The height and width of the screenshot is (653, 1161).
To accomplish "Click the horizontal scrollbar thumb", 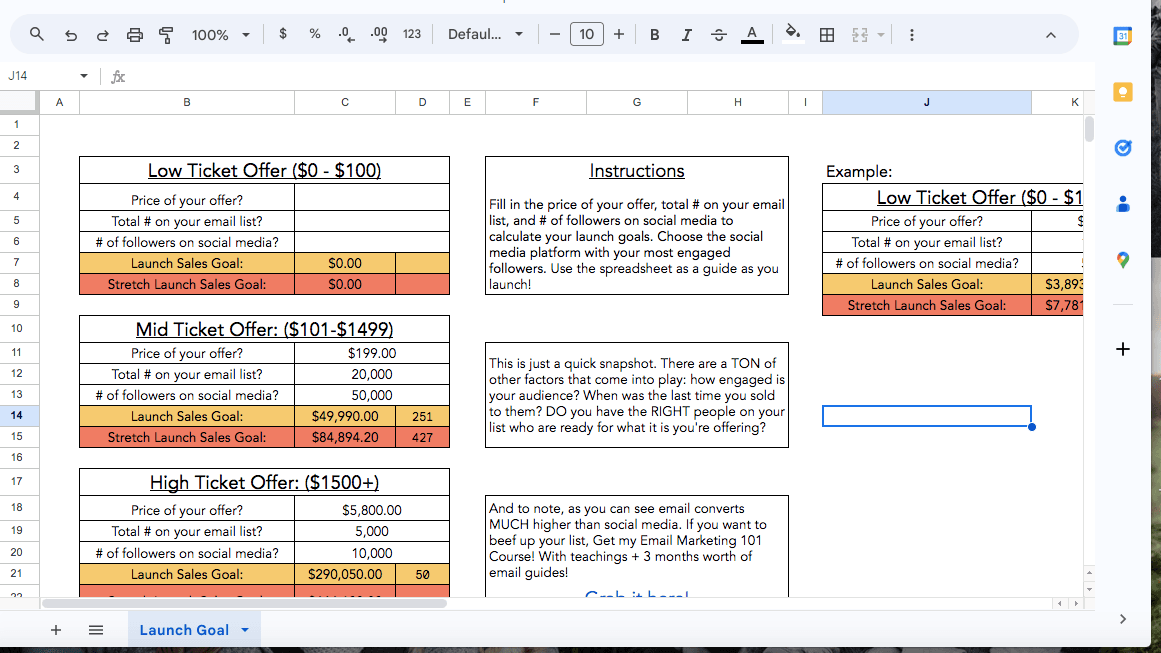I will coord(244,603).
